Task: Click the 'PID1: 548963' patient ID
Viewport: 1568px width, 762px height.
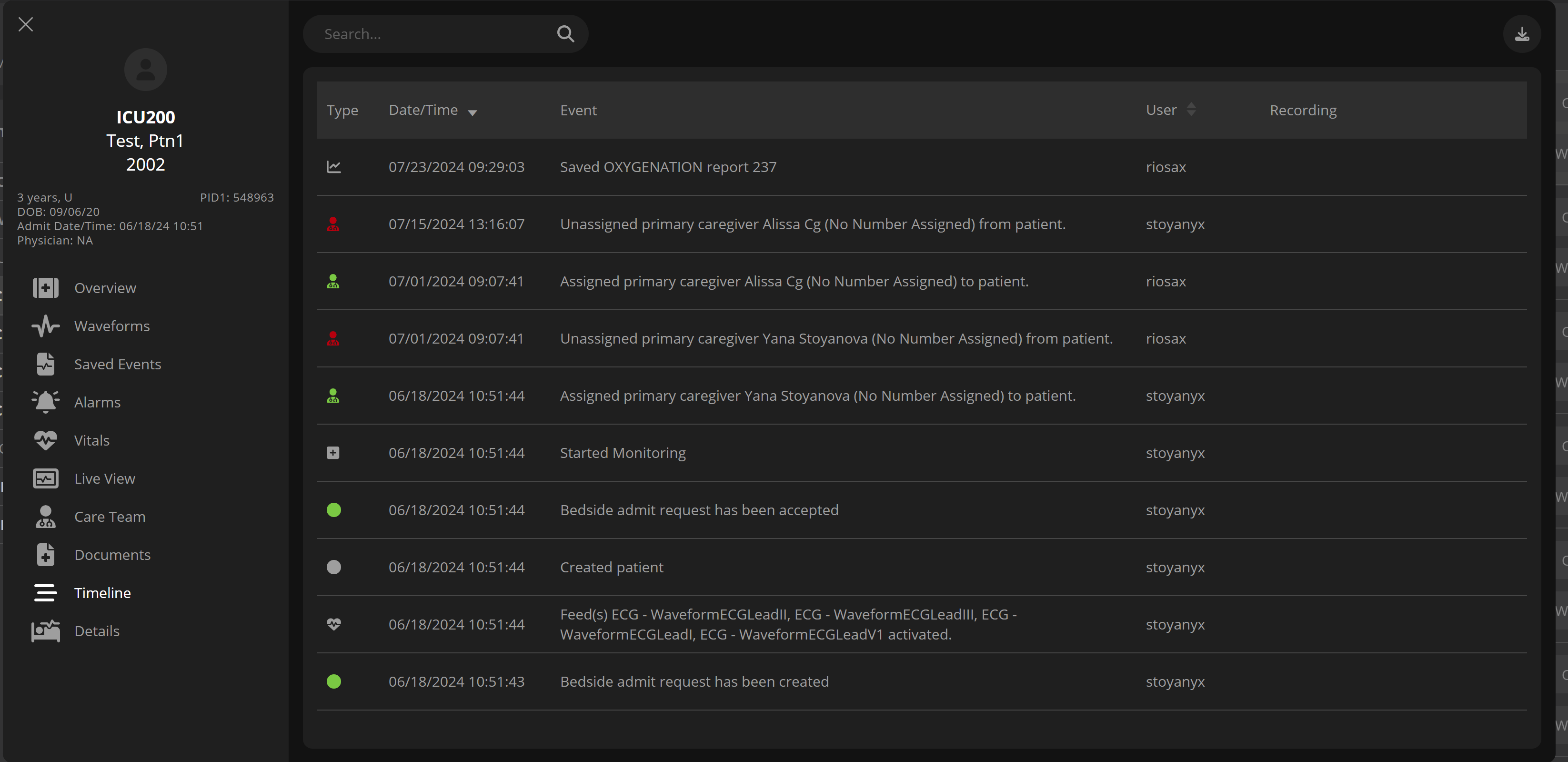Action: tap(237, 197)
